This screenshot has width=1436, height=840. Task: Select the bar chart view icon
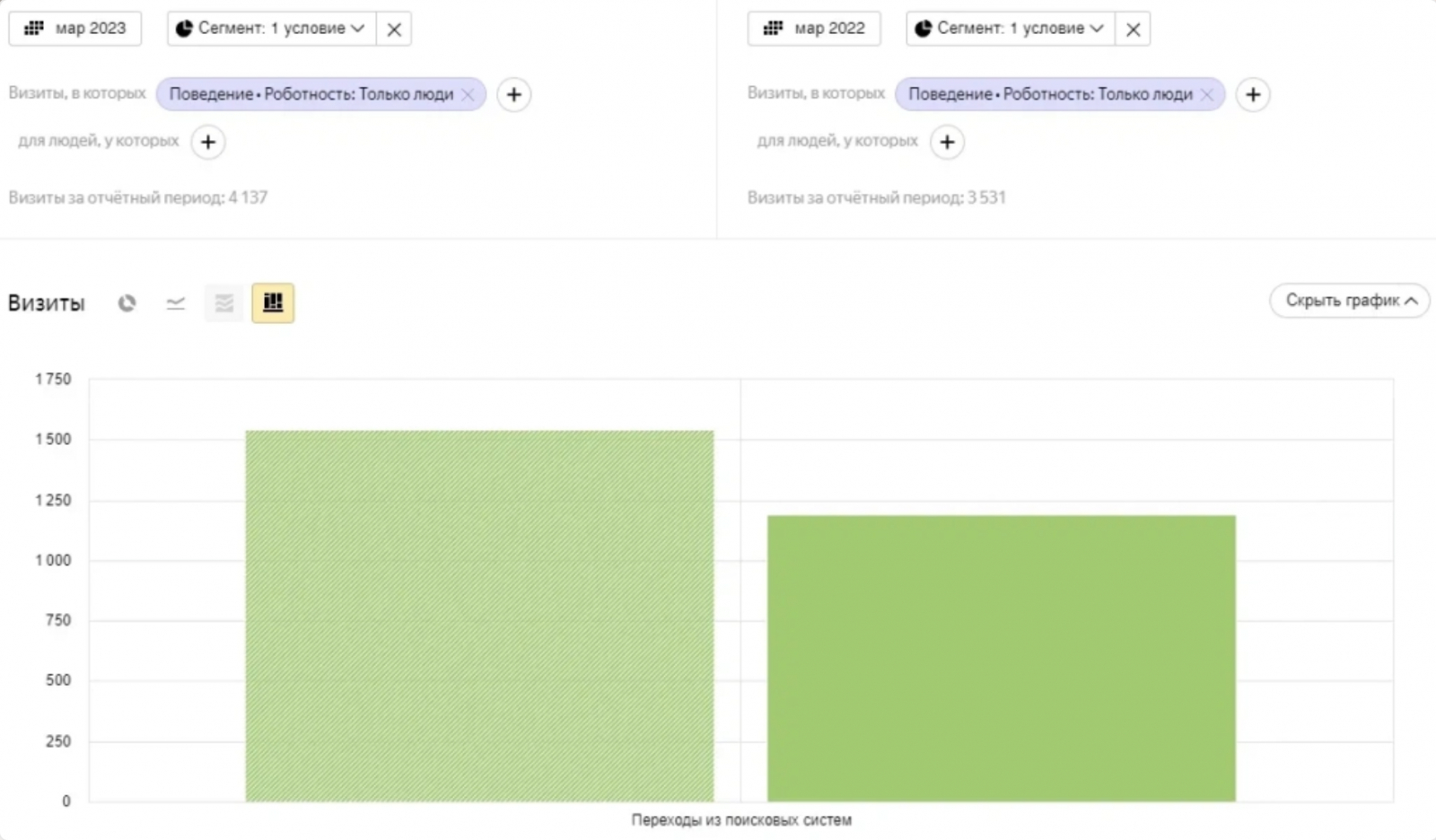coord(273,303)
